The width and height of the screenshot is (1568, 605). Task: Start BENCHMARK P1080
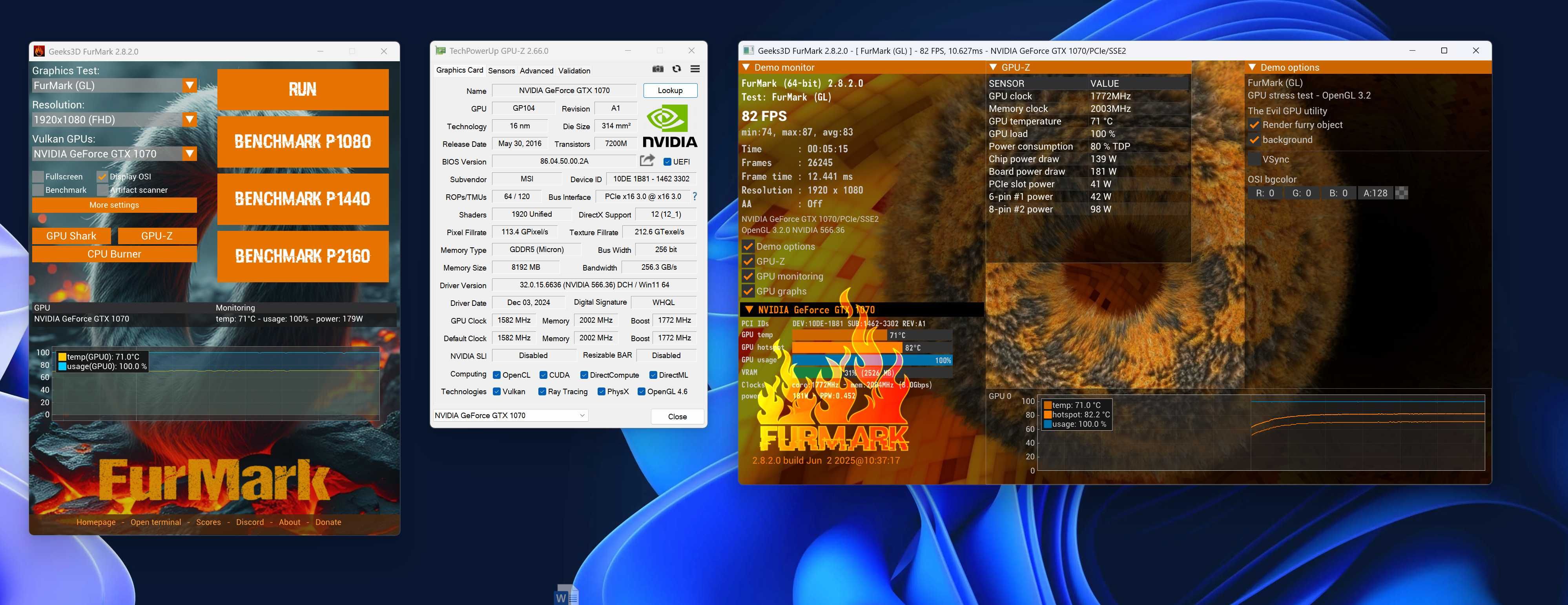[303, 141]
